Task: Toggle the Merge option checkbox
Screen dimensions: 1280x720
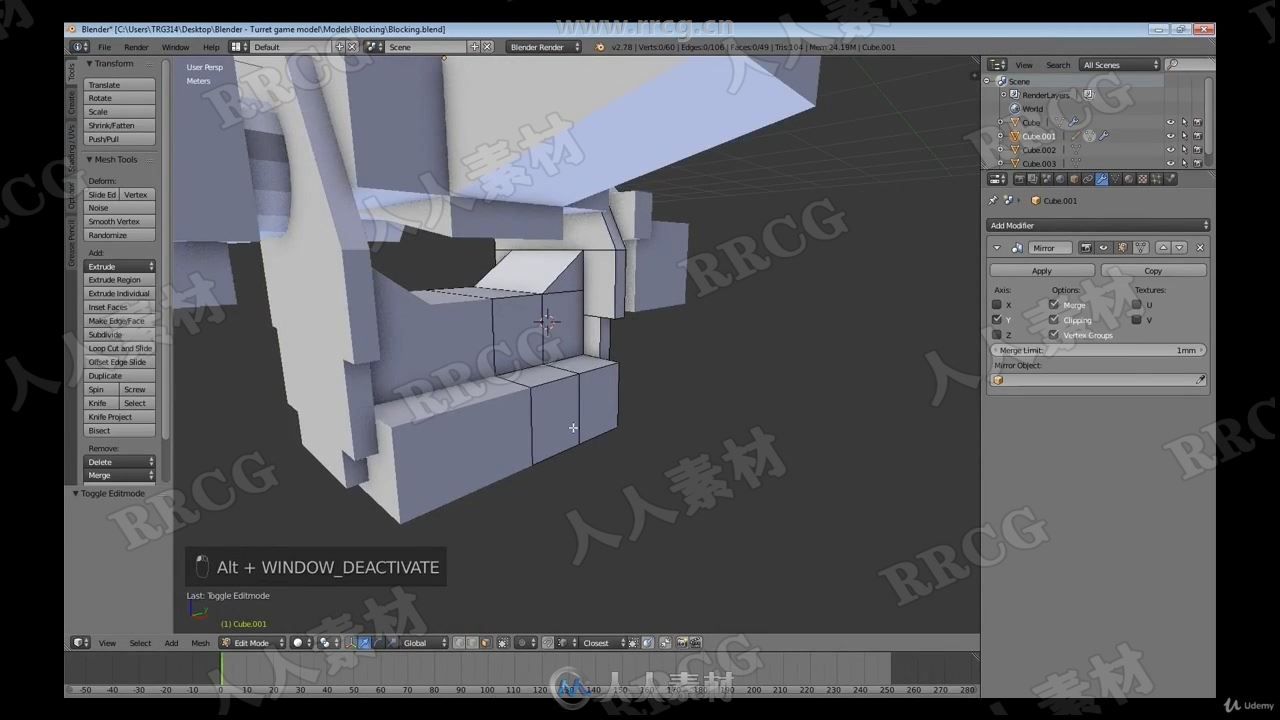Action: pyautogui.click(x=1054, y=305)
